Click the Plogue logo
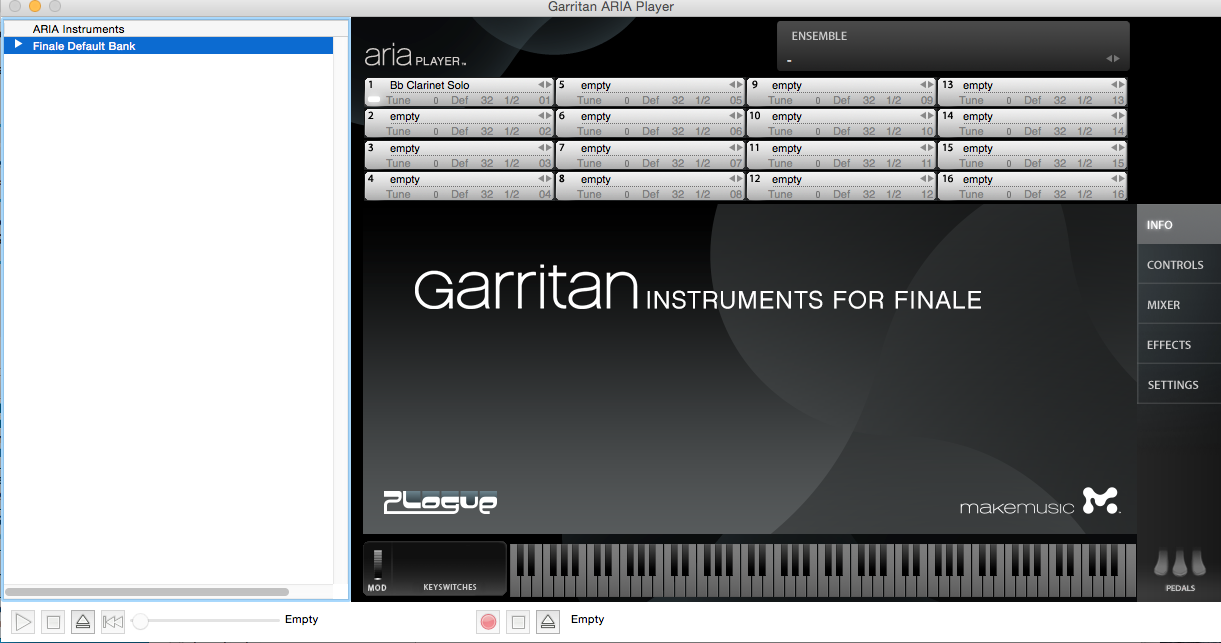The image size is (1221, 643). click(440, 502)
